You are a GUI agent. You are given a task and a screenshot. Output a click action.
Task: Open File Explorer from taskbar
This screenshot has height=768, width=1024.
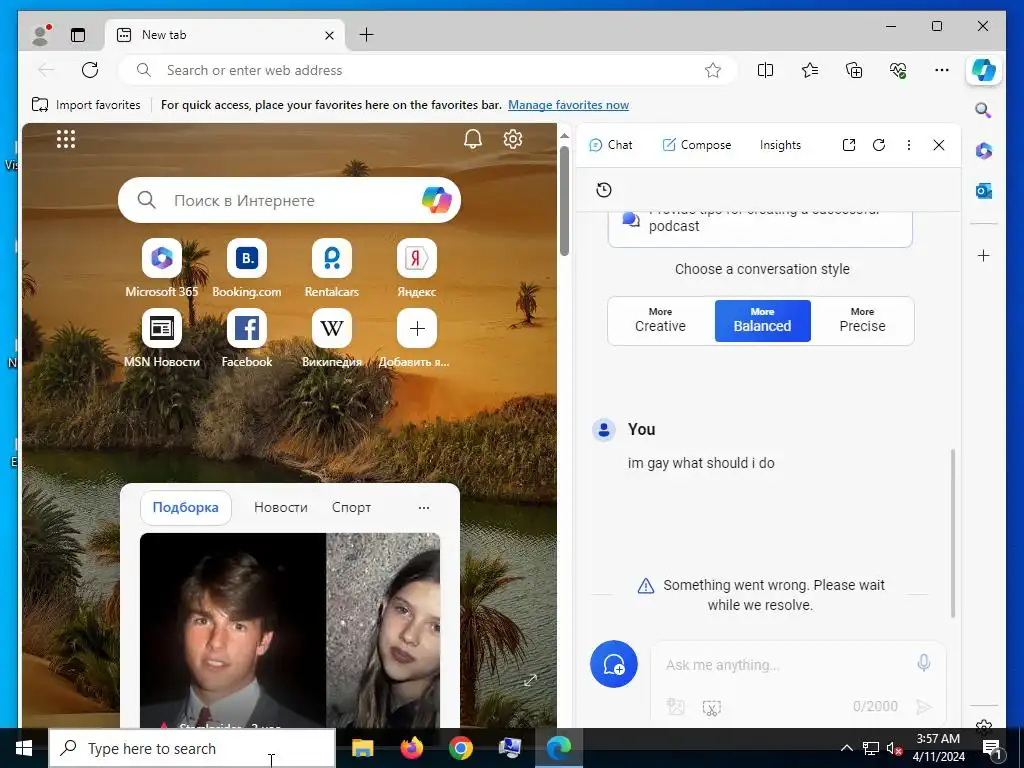362,748
